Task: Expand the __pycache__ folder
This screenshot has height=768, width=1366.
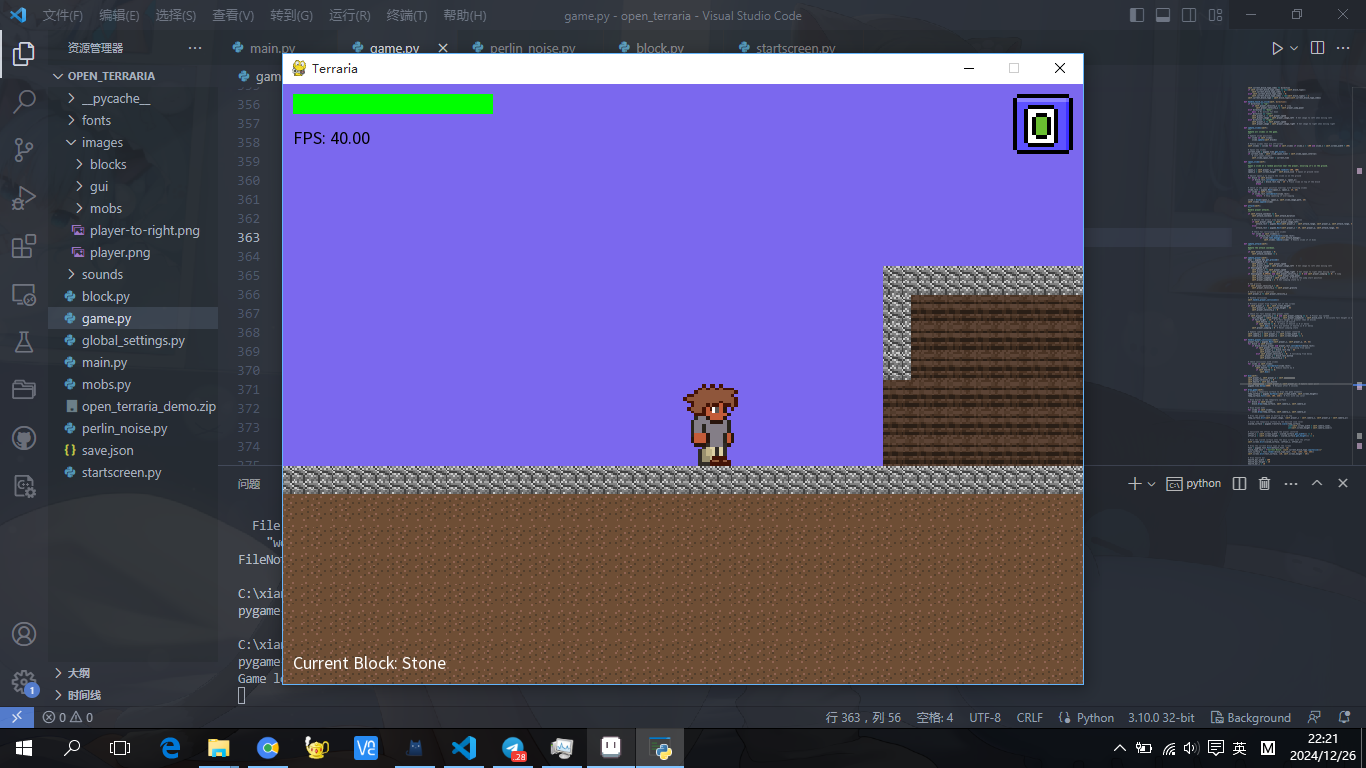Action: pyautogui.click(x=115, y=98)
